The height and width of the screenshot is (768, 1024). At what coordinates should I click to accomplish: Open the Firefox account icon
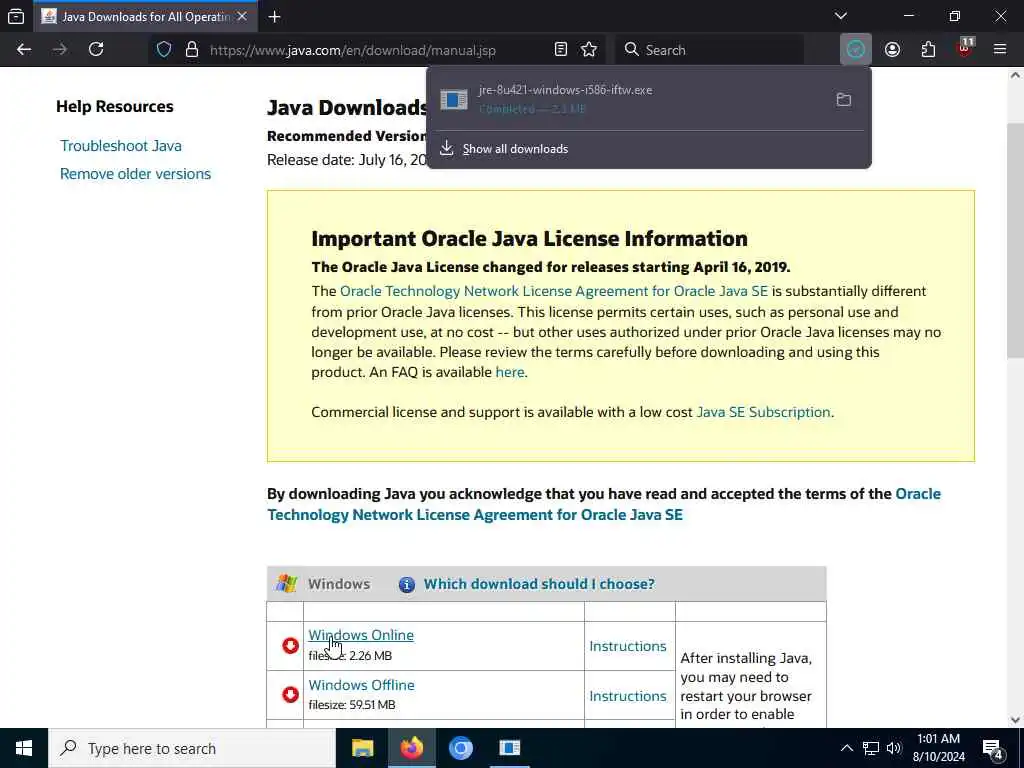[892, 50]
